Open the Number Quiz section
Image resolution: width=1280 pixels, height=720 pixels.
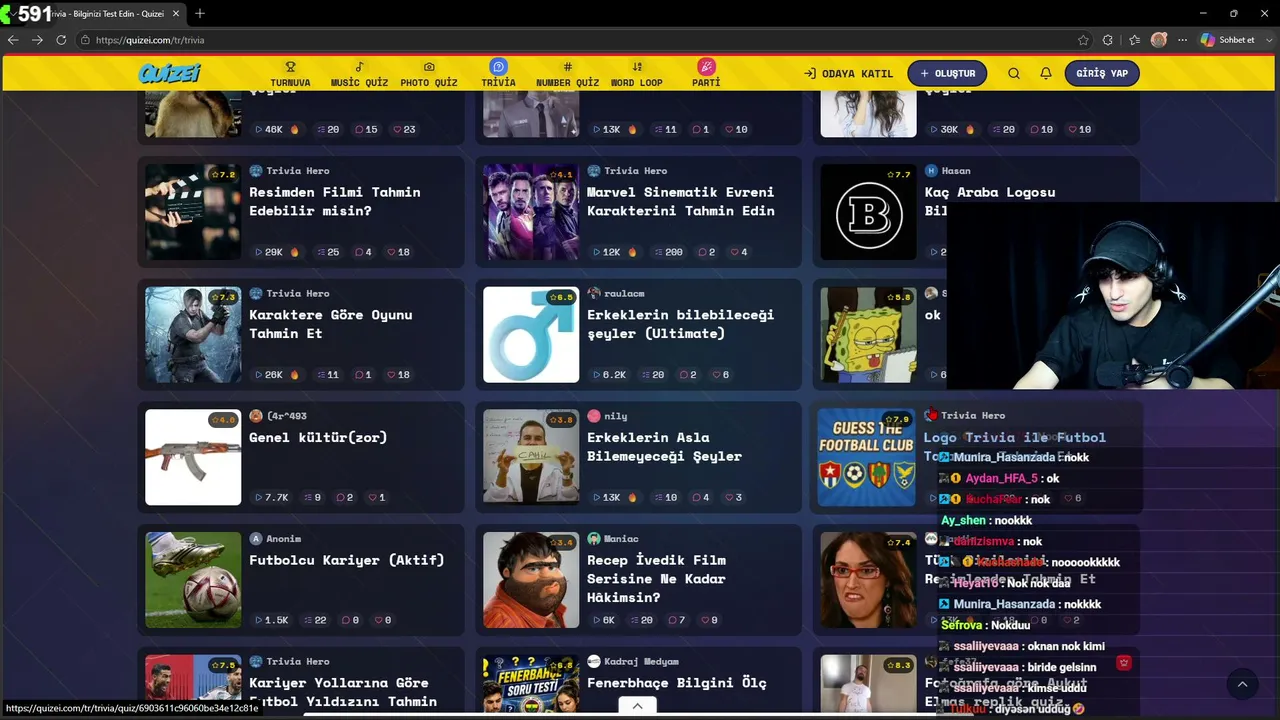click(x=567, y=74)
